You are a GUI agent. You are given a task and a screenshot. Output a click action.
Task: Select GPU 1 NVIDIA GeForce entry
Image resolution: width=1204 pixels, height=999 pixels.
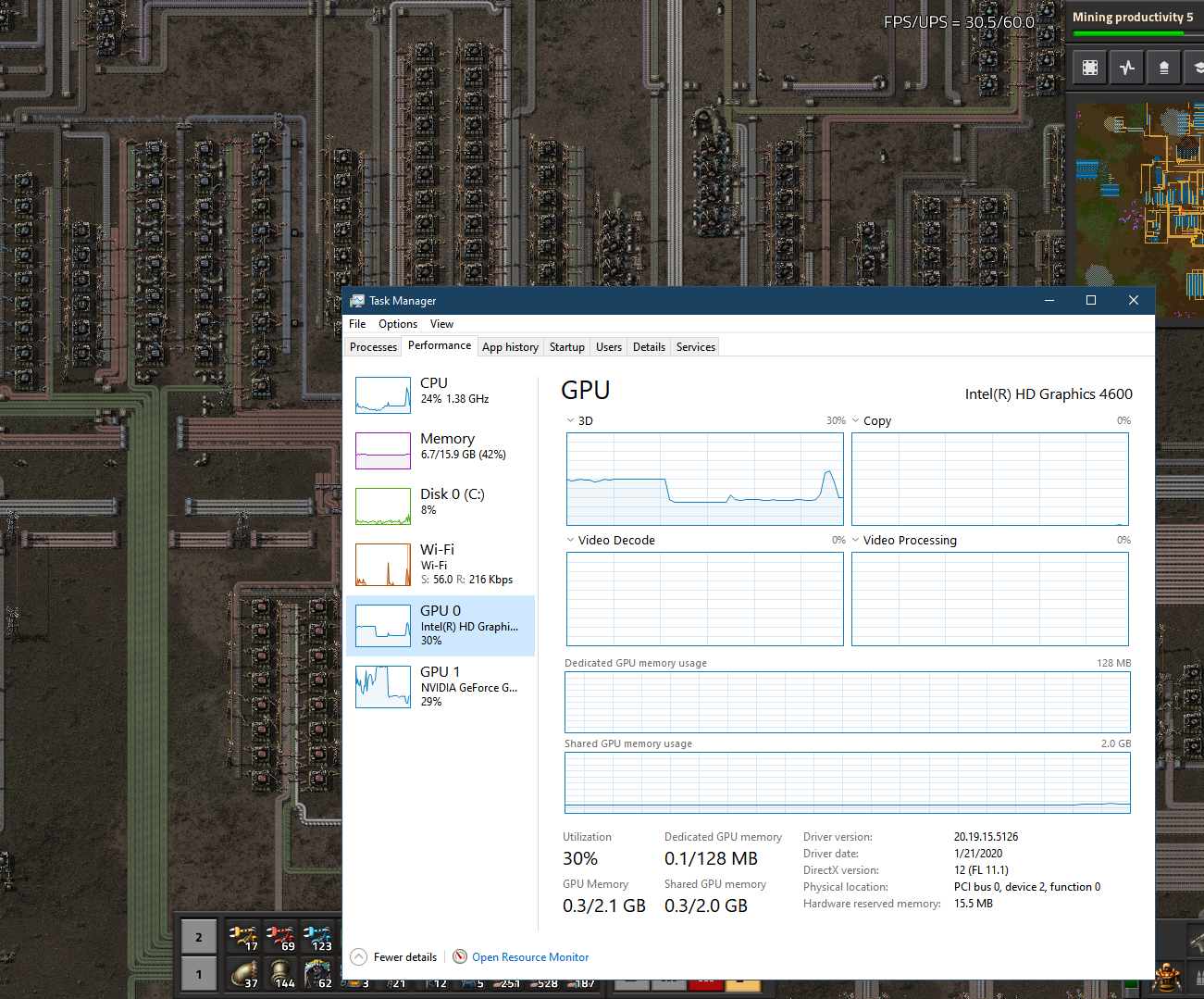(441, 687)
